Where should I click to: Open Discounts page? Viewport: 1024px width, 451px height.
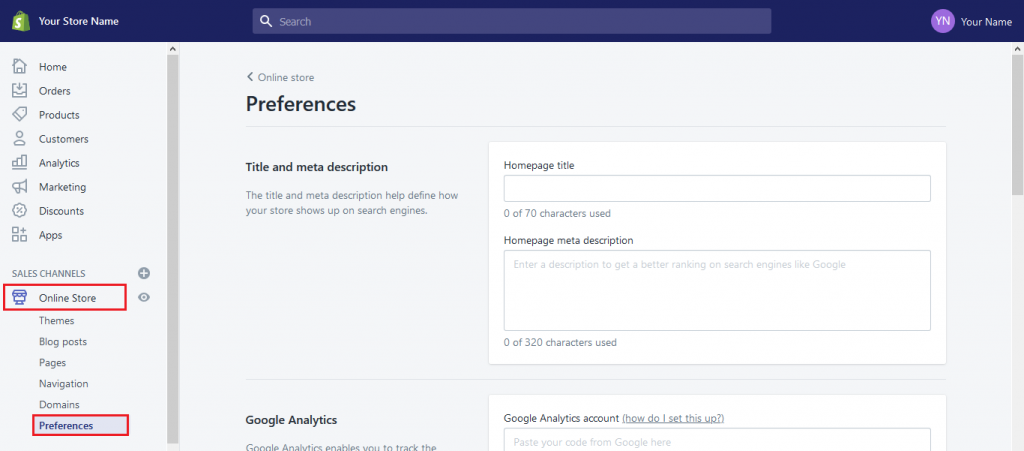pos(61,211)
